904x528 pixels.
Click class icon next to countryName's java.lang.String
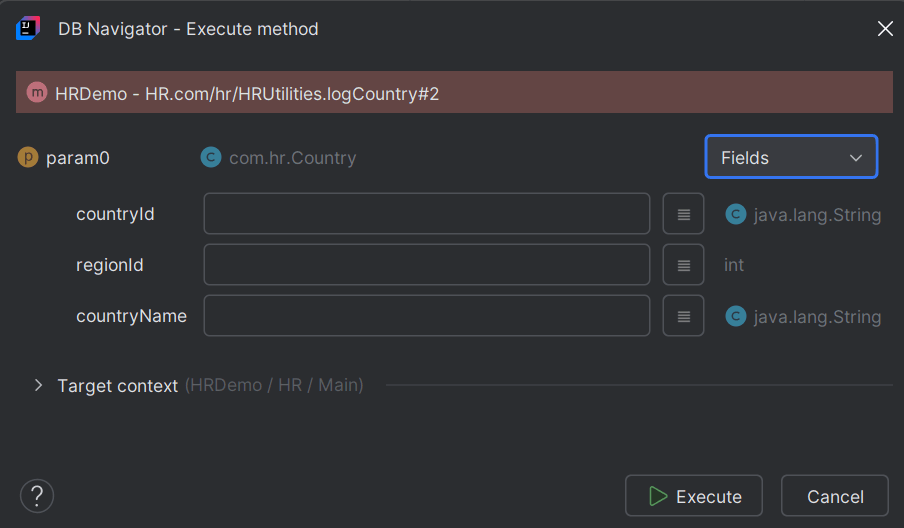(x=736, y=316)
